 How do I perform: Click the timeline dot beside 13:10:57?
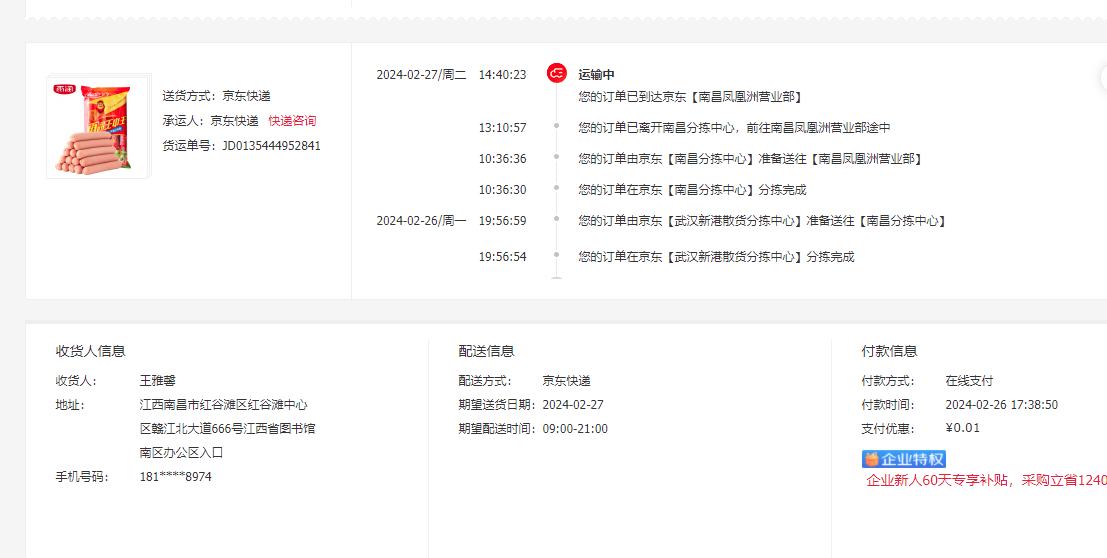556,126
